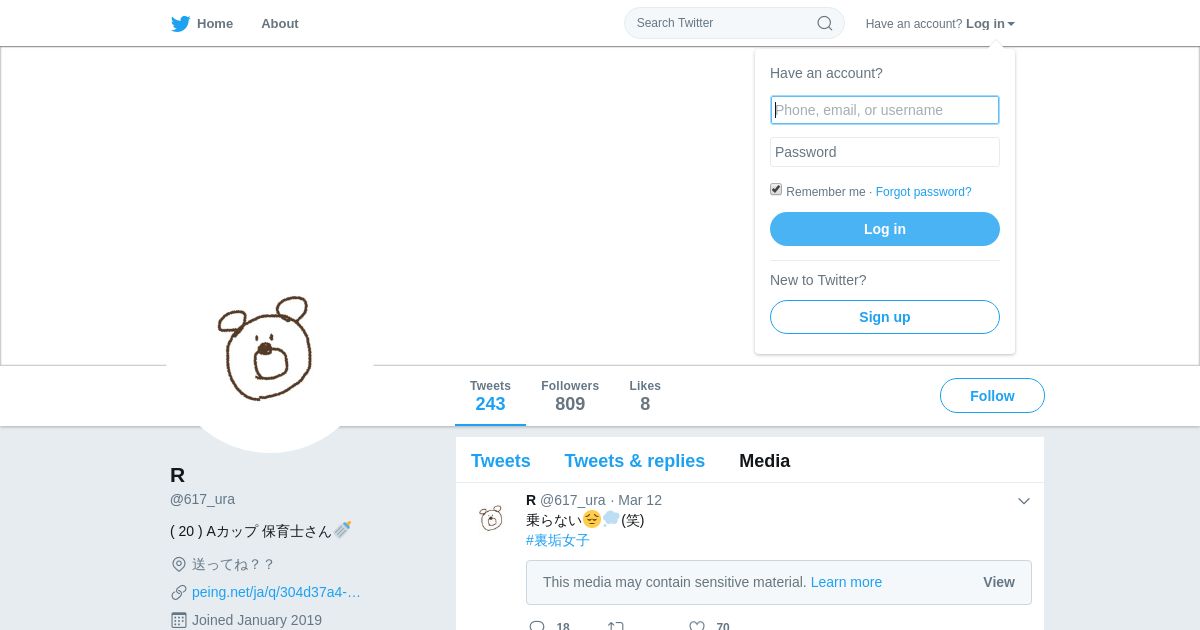
Task: Click the Twitter bird logo
Action: (x=180, y=24)
